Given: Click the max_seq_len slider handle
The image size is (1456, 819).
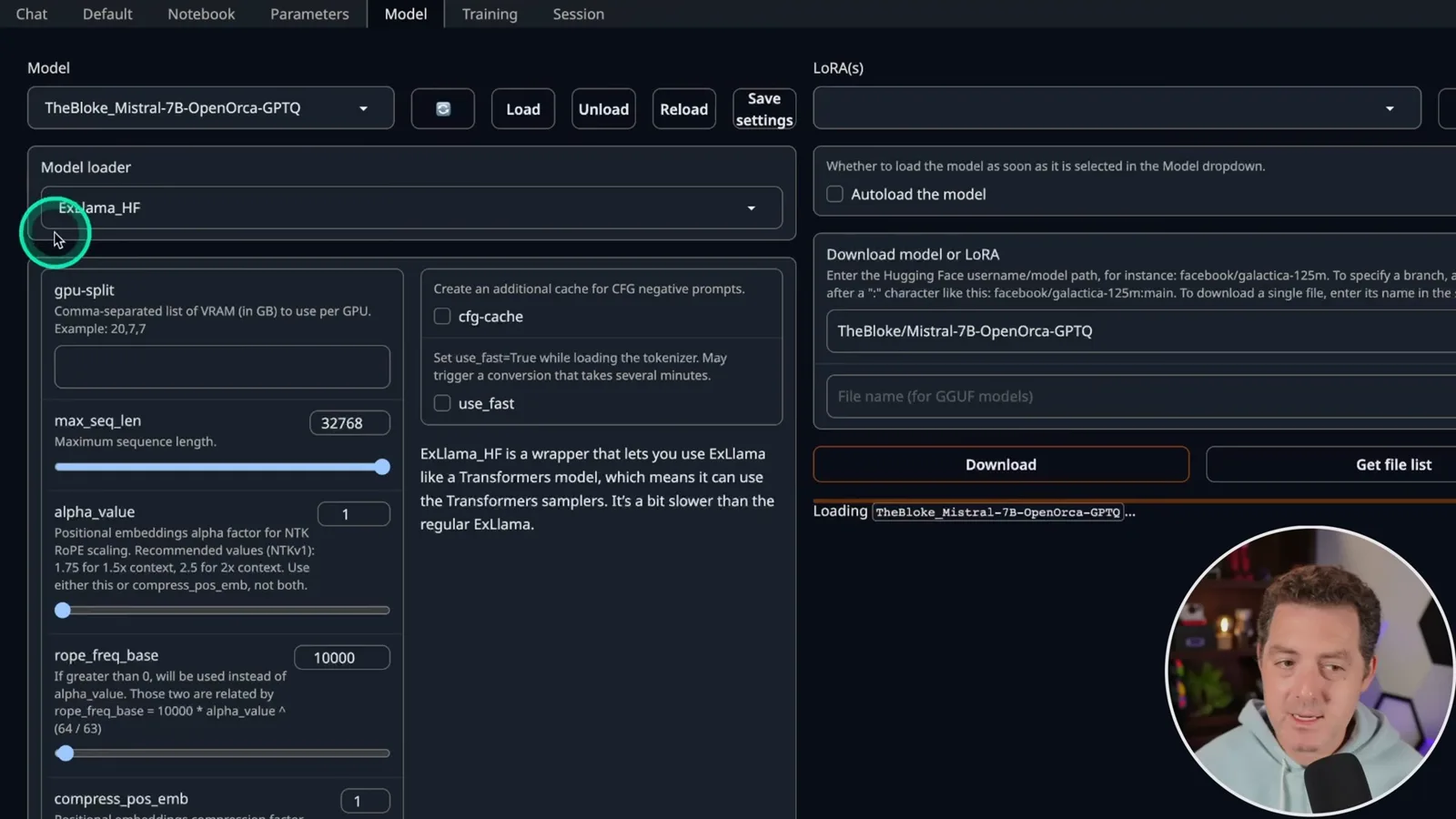Looking at the screenshot, I should coord(382,467).
